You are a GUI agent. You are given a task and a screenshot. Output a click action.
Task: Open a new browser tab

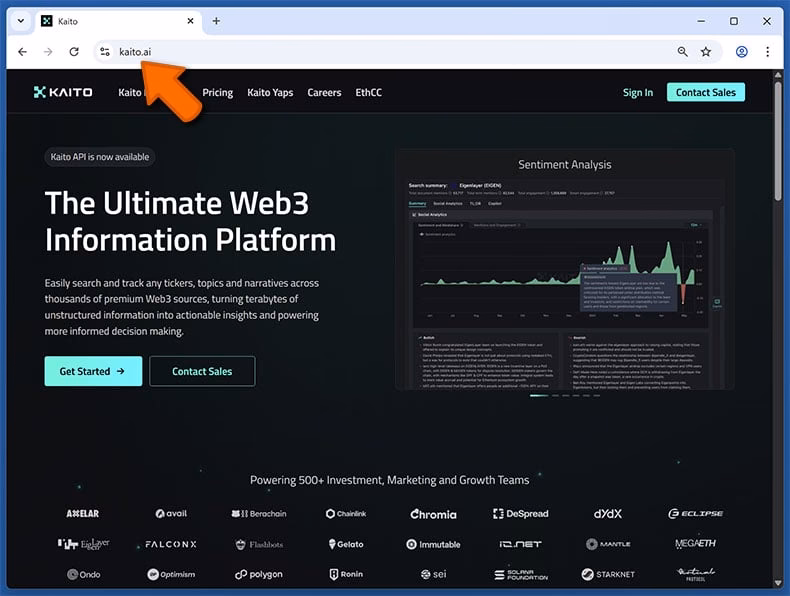[216, 21]
